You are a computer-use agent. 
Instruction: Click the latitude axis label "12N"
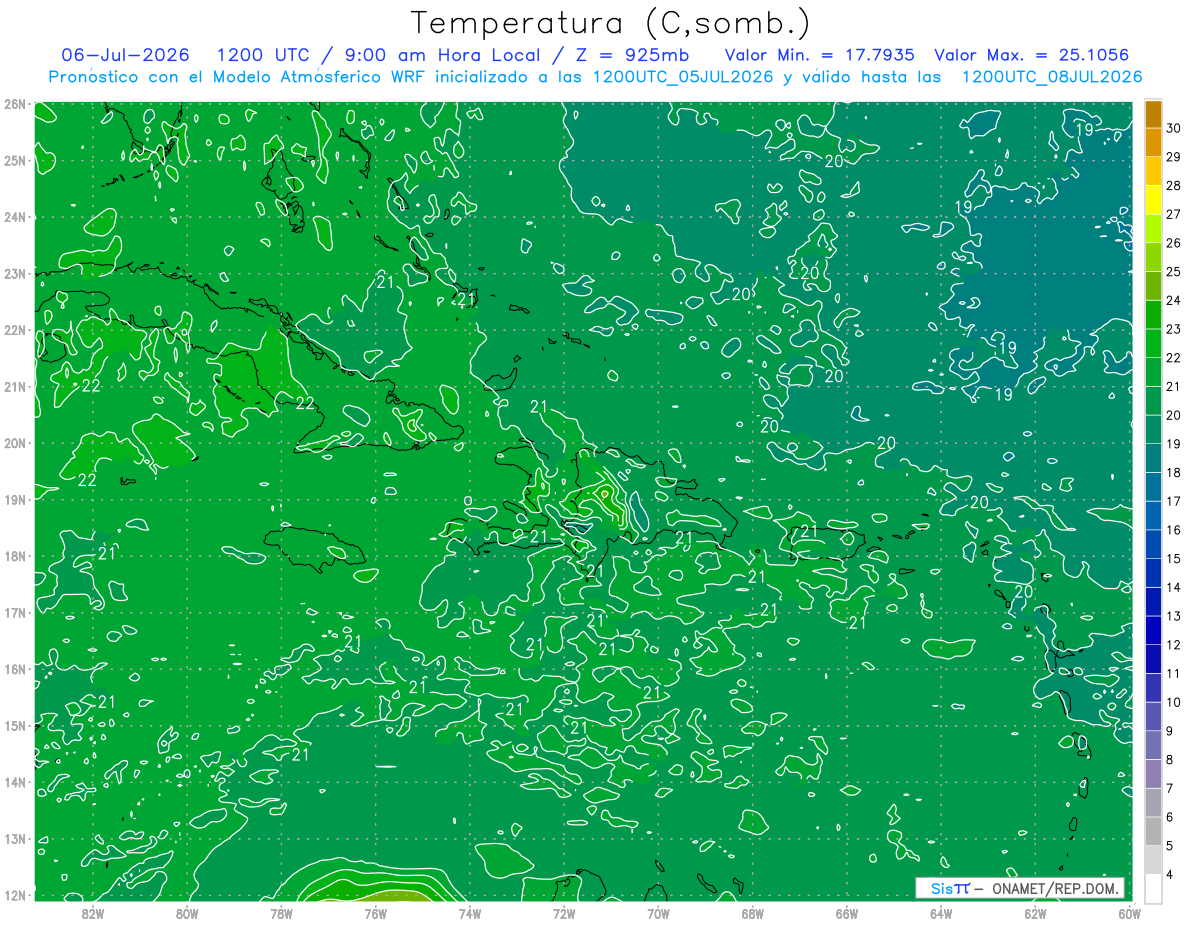14,895
